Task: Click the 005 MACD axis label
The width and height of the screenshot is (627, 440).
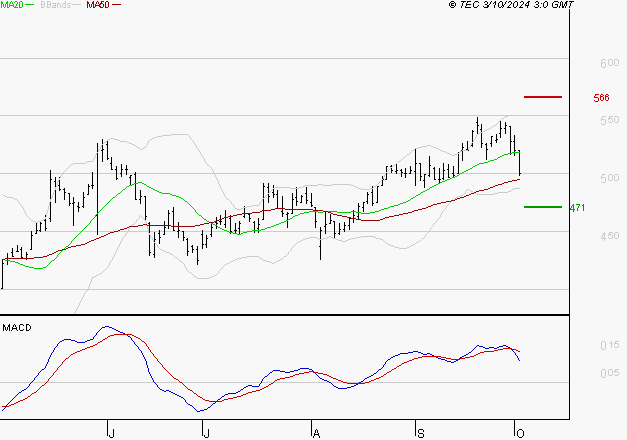Action: click(610, 373)
